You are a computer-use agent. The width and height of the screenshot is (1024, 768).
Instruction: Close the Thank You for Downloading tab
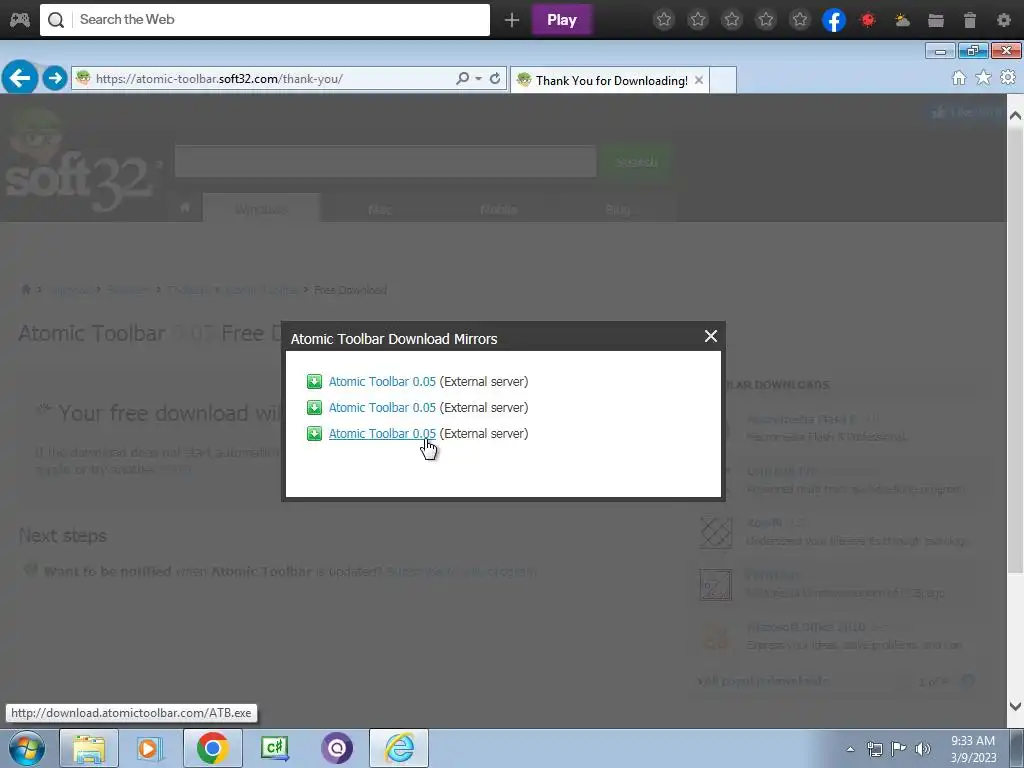pos(699,80)
